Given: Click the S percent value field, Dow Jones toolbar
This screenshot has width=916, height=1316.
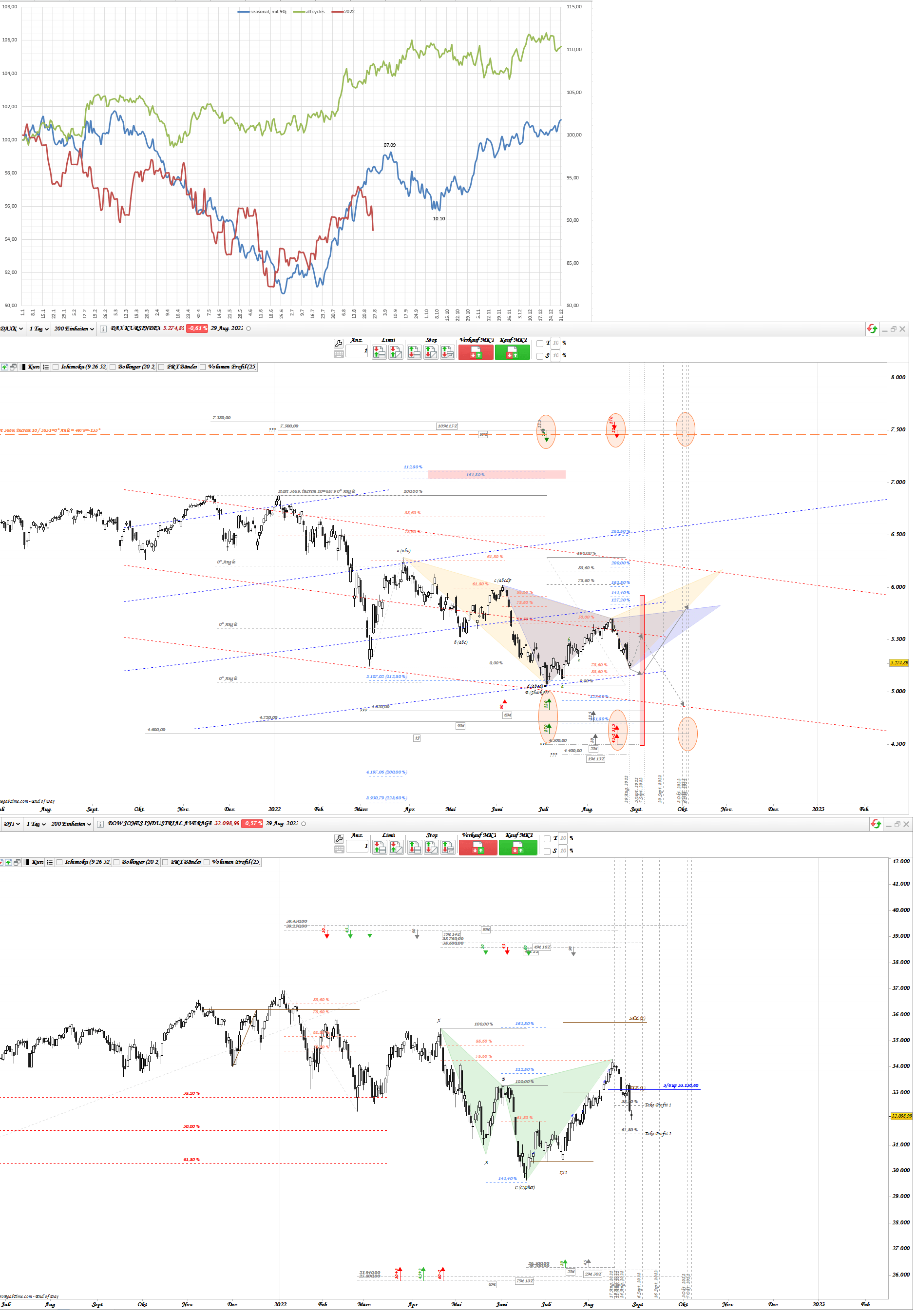Looking at the screenshot, I should coord(563,851).
